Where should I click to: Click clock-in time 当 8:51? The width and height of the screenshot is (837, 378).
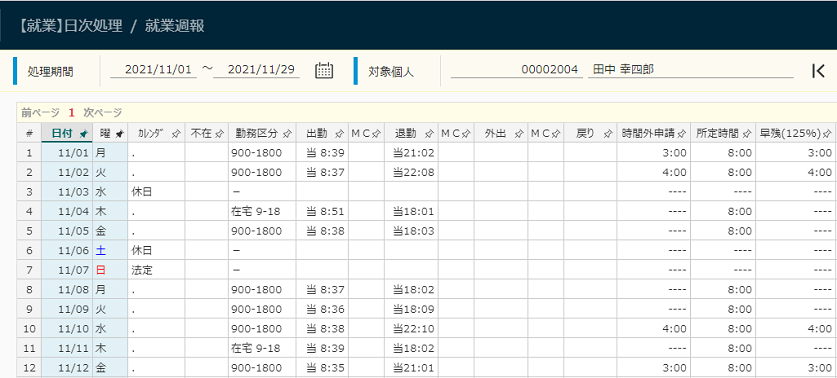click(x=322, y=211)
